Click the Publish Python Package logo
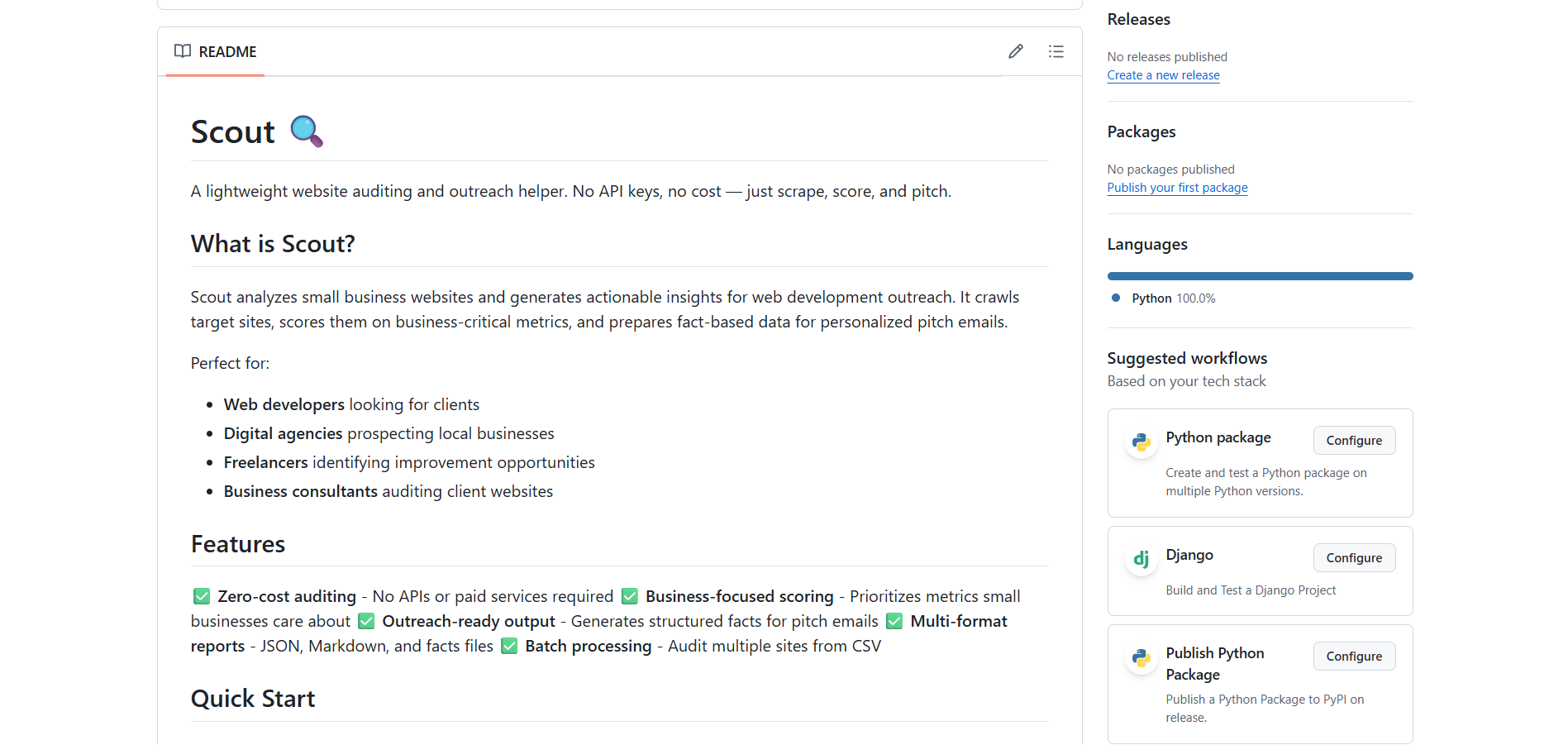Viewport: 1568px width, 745px height. (x=1141, y=658)
